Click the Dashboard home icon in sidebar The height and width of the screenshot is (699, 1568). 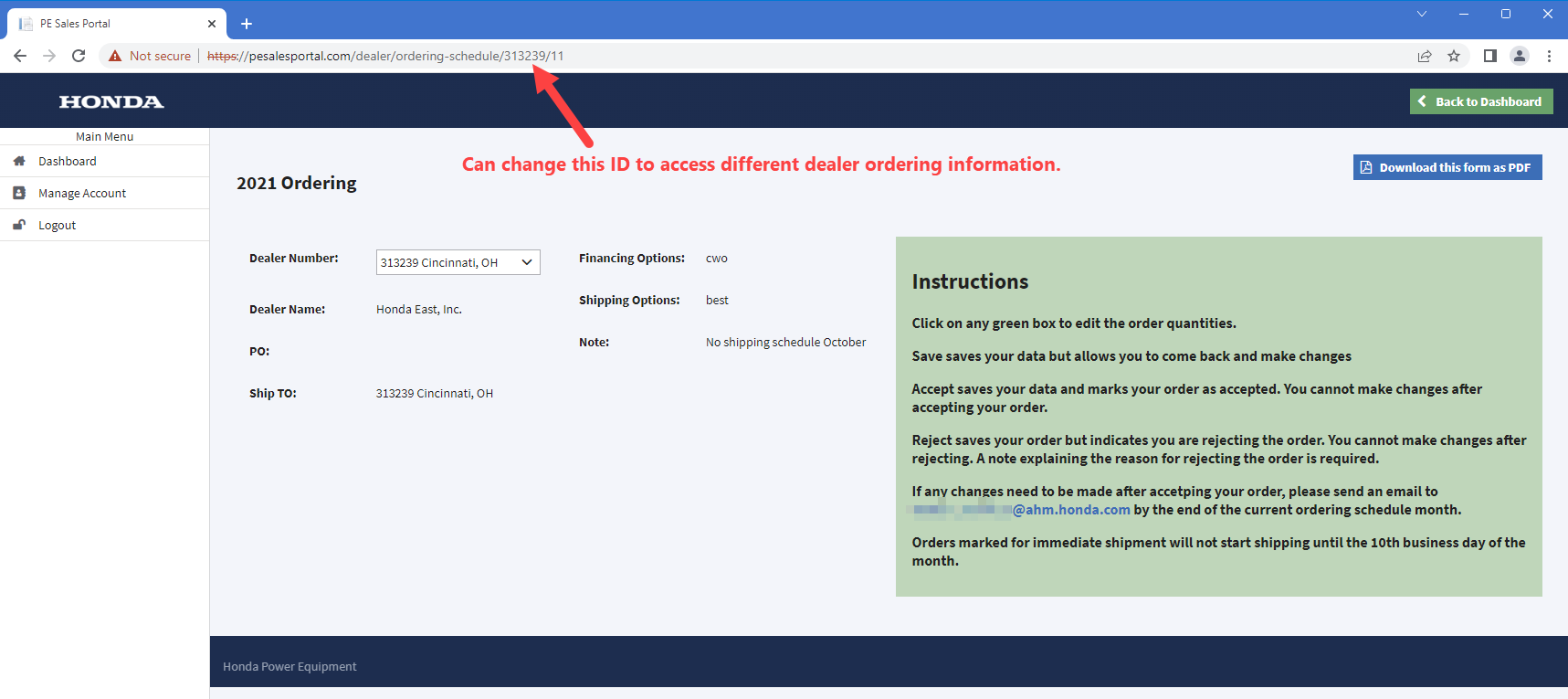(x=19, y=161)
